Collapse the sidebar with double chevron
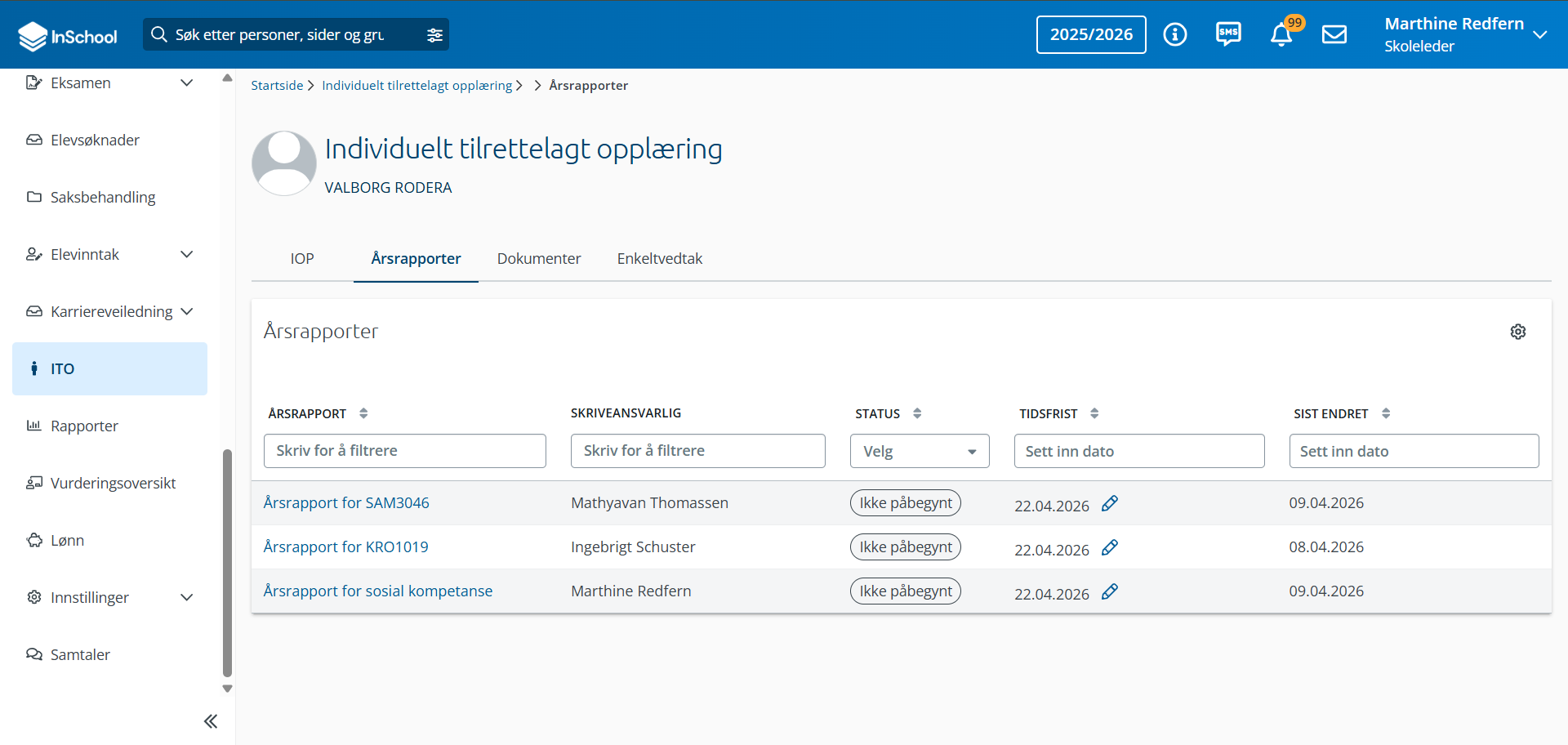The height and width of the screenshot is (745, 1568). (211, 721)
